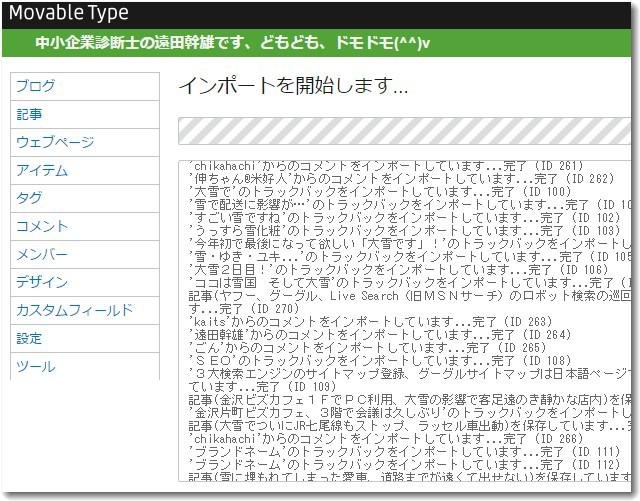Open the 記事 sidebar menu
The width and height of the screenshot is (640, 501).
(85, 114)
